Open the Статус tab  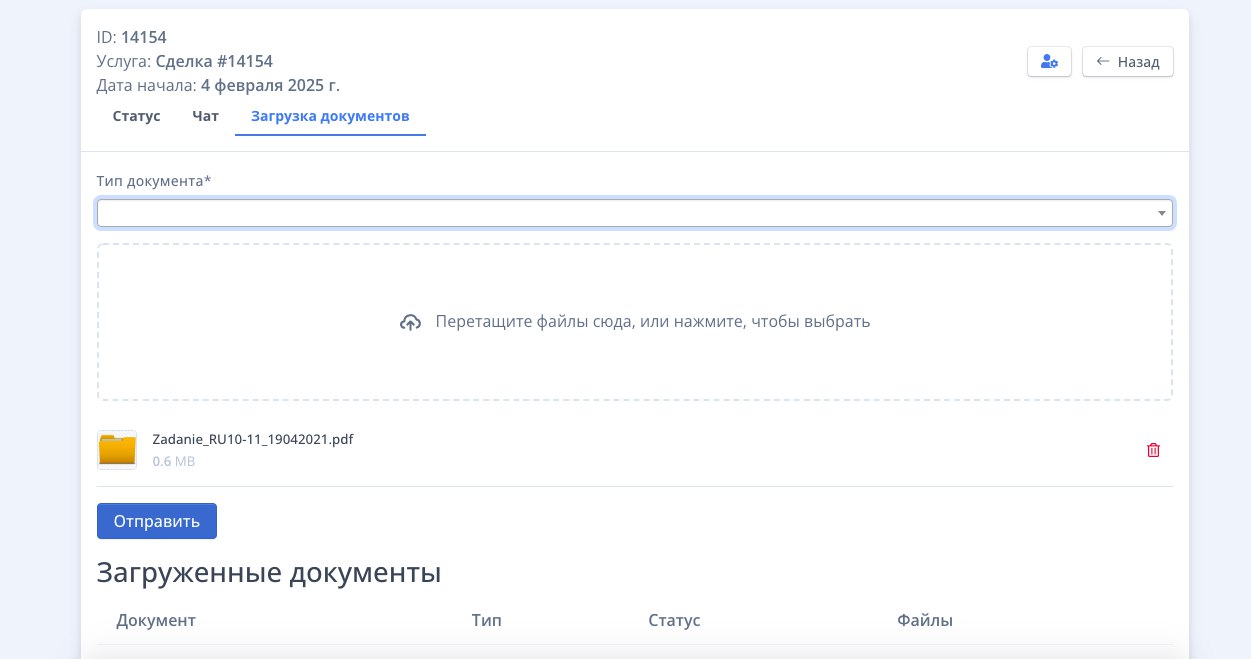(x=136, y=116)
